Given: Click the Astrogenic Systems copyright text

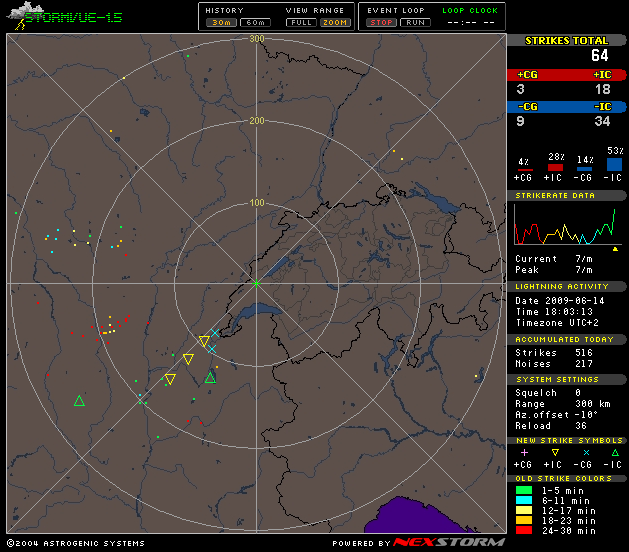Looking at the screenshot, I should (x=76, y=543).
